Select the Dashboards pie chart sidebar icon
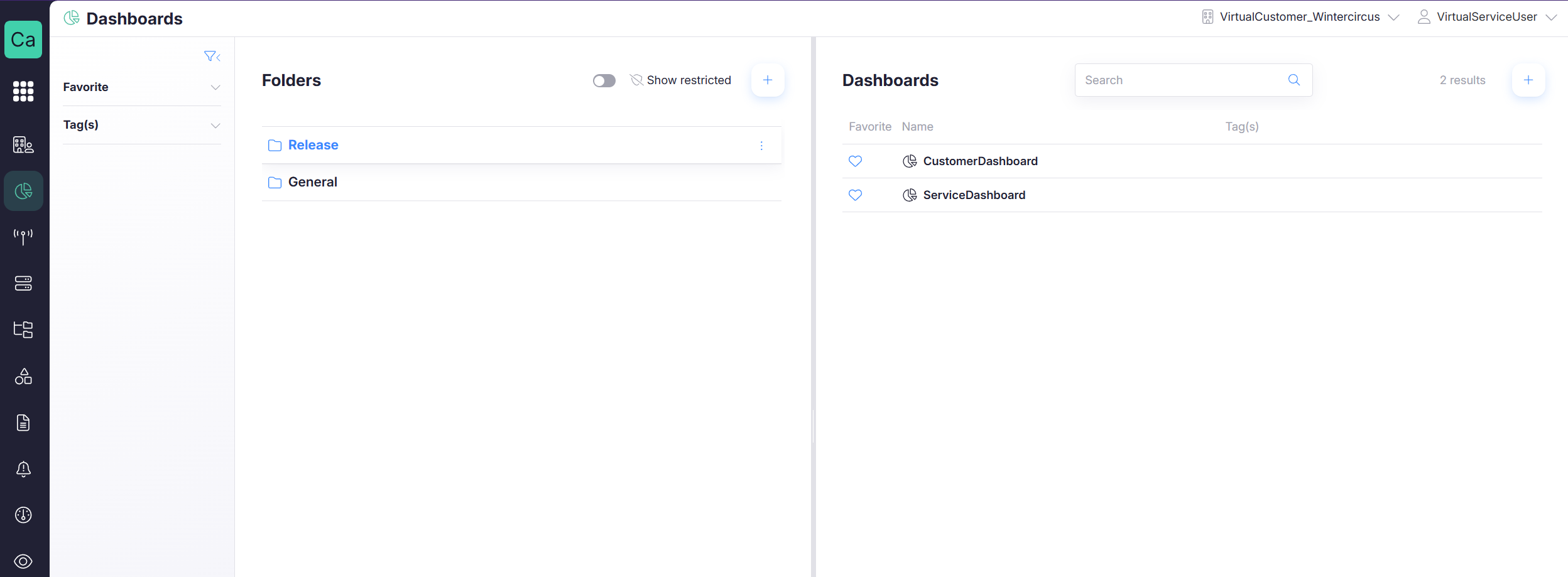Screen dimensions: 1568x577 click(x=23, y=191)
